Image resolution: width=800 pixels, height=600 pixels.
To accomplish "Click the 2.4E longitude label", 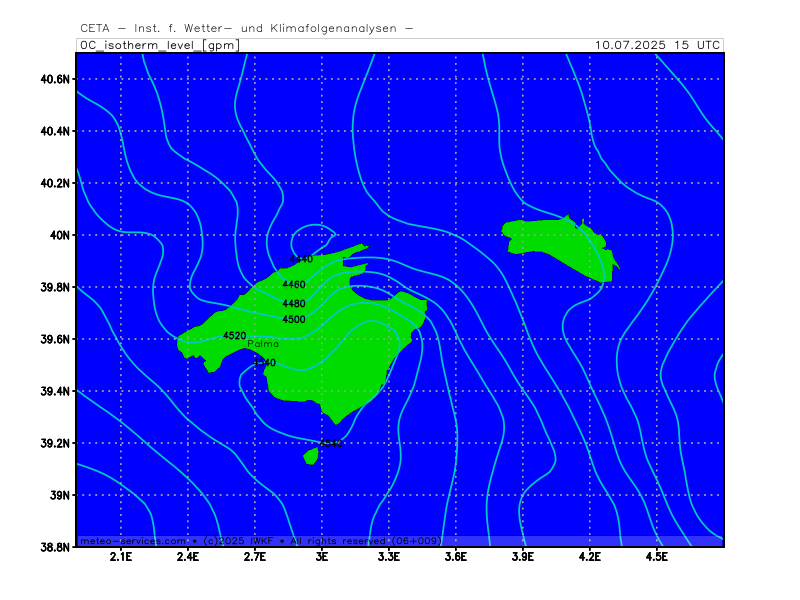I will pos(188,557).
